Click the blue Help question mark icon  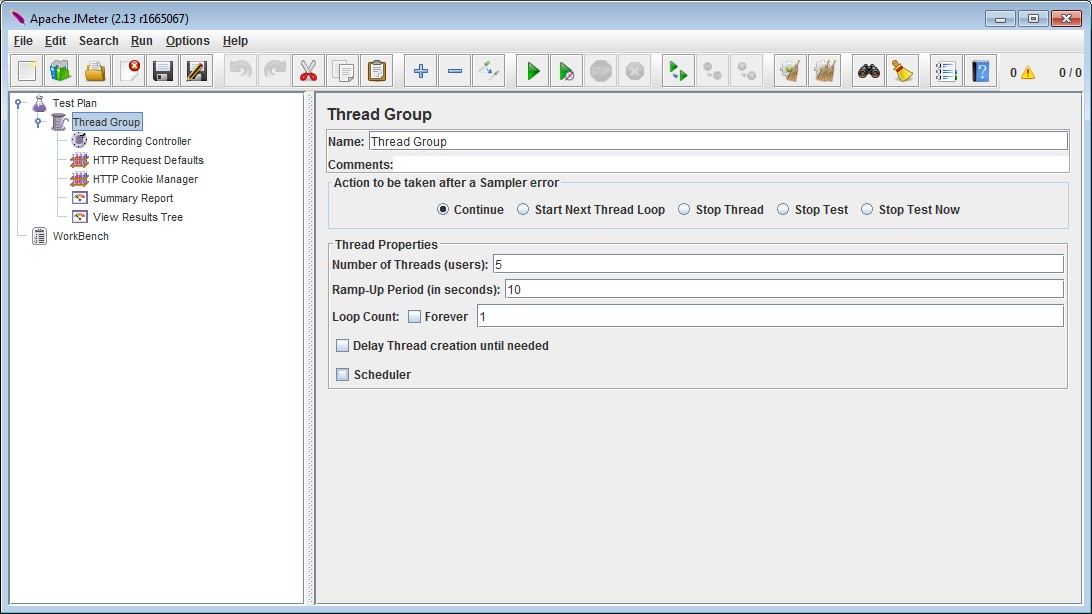coord(981,71)
